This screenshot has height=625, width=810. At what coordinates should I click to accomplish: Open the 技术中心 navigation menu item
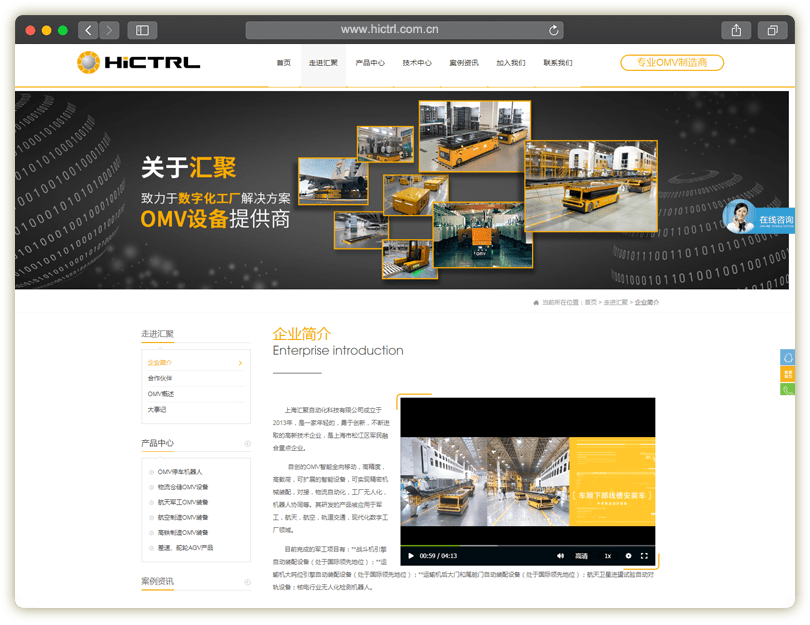pyautogui.click(x=417, y=63)
